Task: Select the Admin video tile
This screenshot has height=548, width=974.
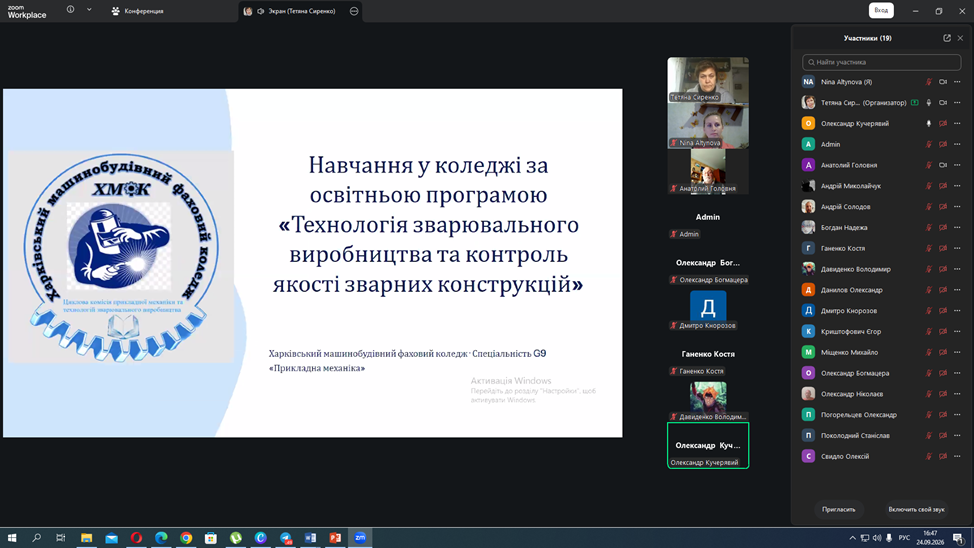Action: coord(708,217)
